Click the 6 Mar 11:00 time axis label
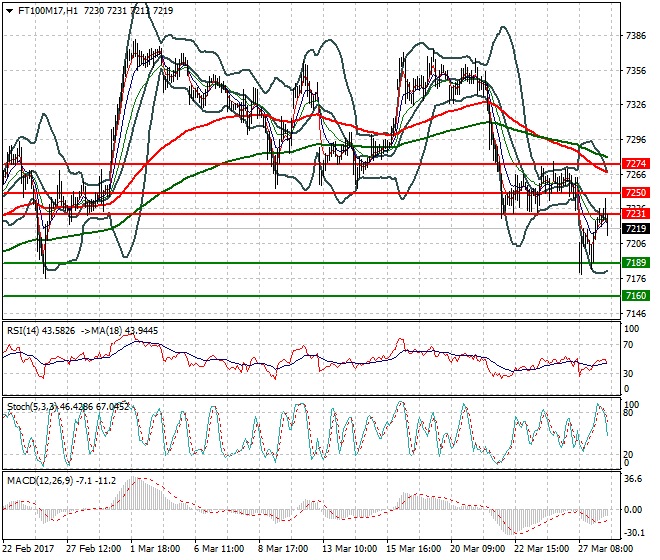The image size is (660, 560). point(219,549)
